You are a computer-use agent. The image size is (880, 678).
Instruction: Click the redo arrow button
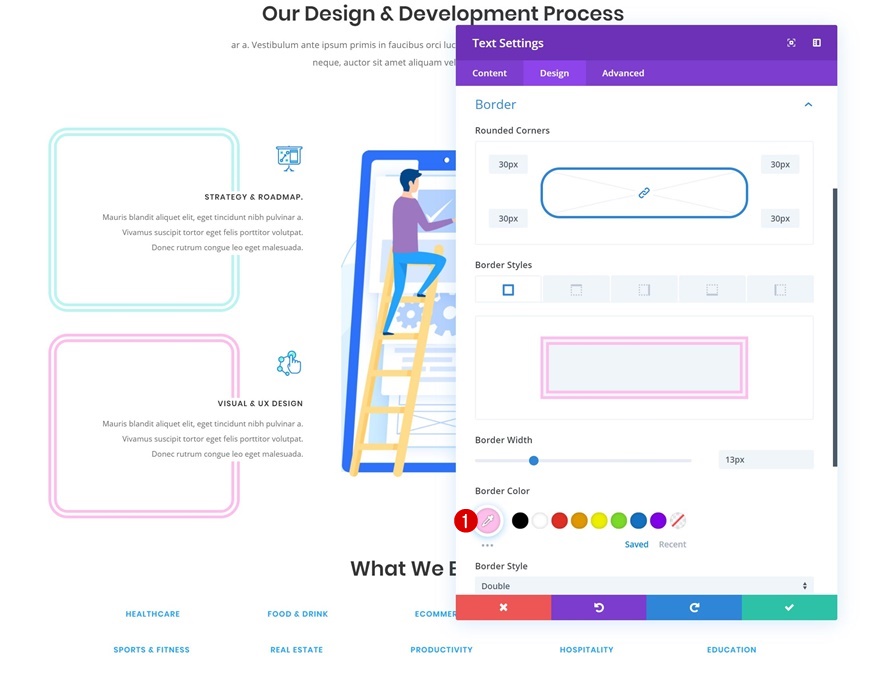[694, 607]
